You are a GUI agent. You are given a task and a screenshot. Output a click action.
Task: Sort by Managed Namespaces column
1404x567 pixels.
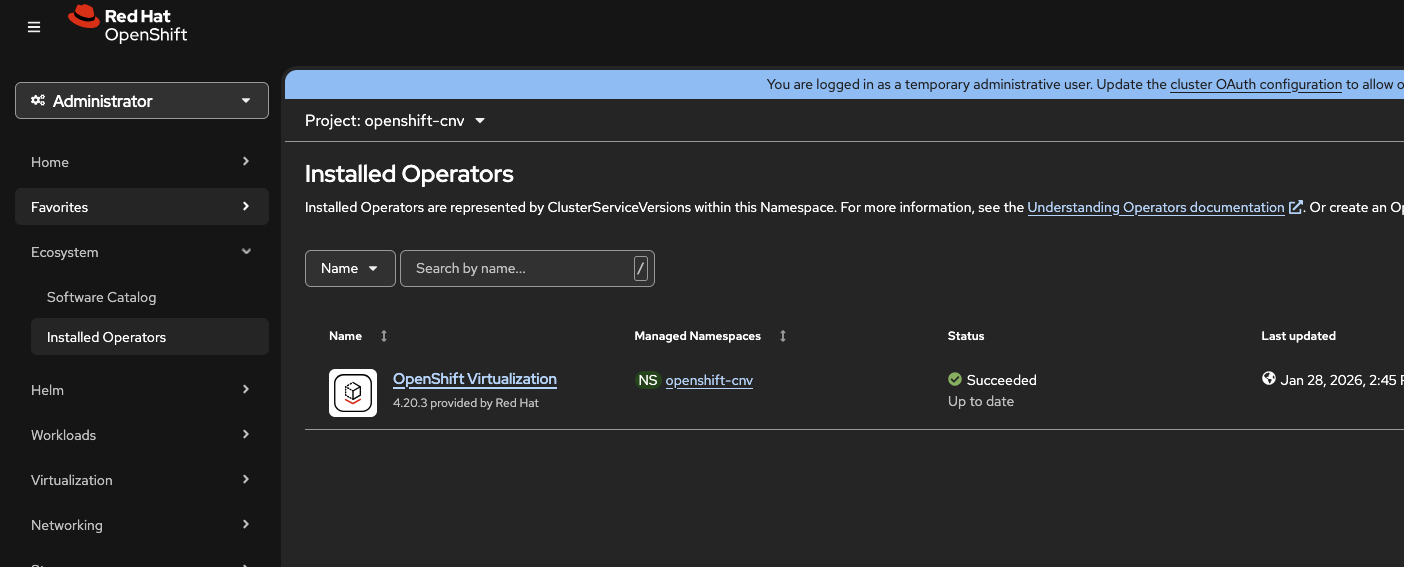point(710,336)
